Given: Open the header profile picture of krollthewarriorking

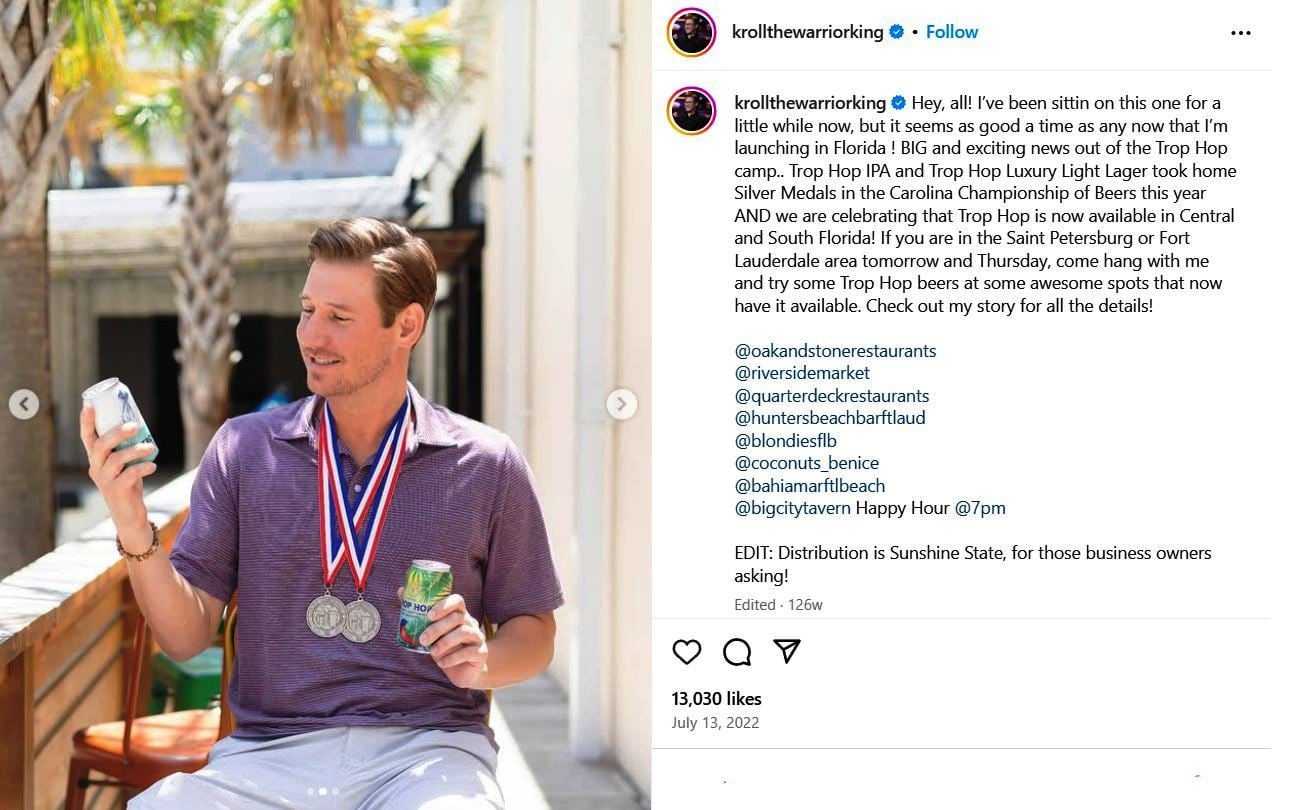Looking at the screenshot, I should [x=691, y=32].
